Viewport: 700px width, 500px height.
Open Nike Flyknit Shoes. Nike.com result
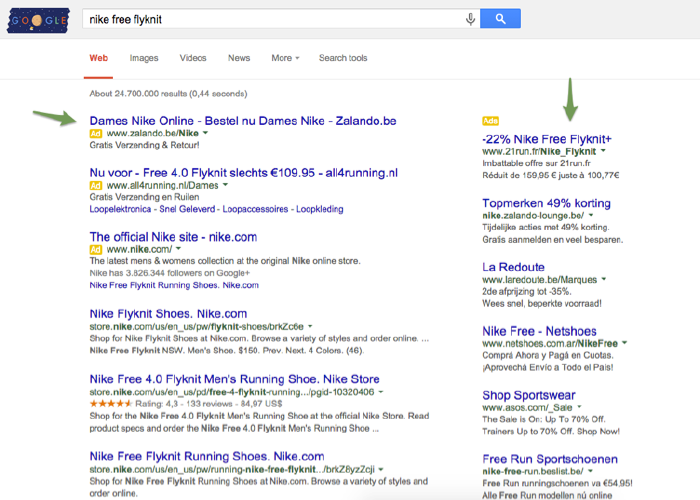(168, 314)
